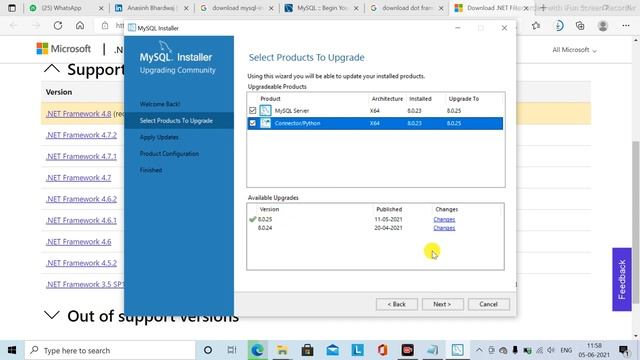Select the Apply Updates step
Viewport: 640px width, 360px height.
[x=159, y=137]
